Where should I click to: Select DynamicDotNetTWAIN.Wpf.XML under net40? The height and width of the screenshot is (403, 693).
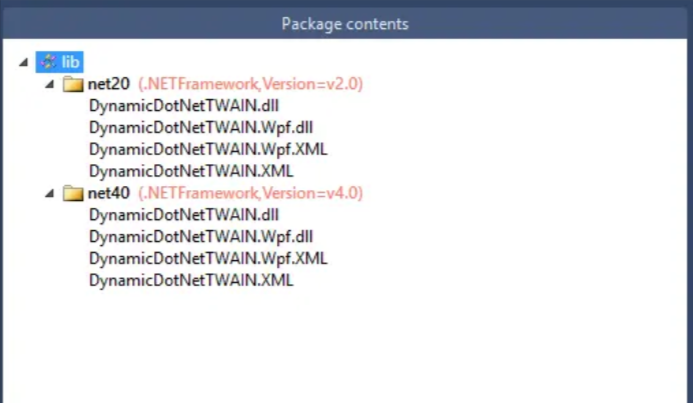(x=208, y=258)
